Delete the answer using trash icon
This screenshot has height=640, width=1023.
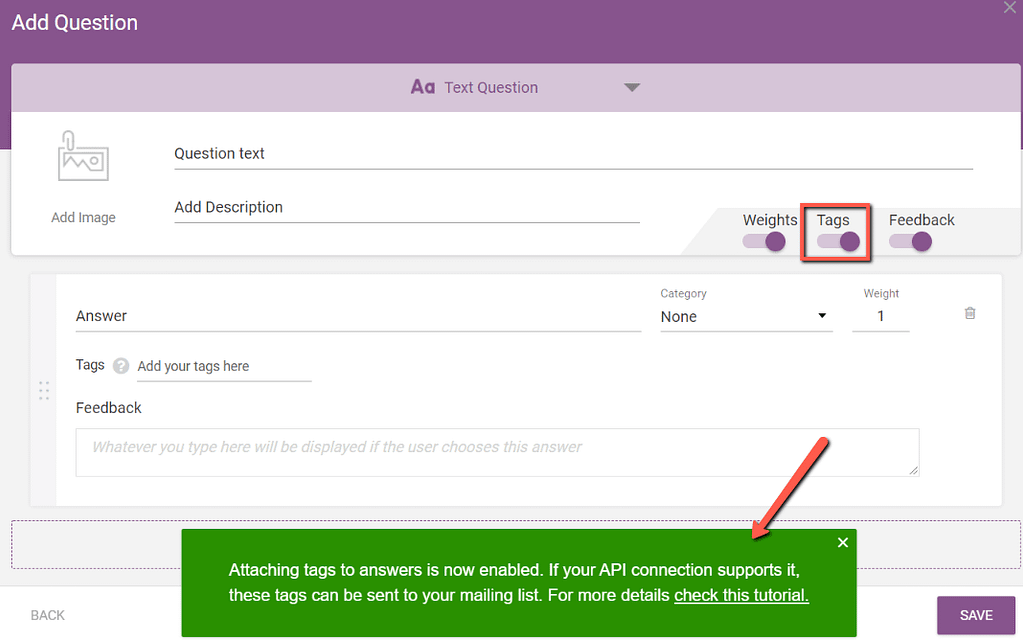969,313
